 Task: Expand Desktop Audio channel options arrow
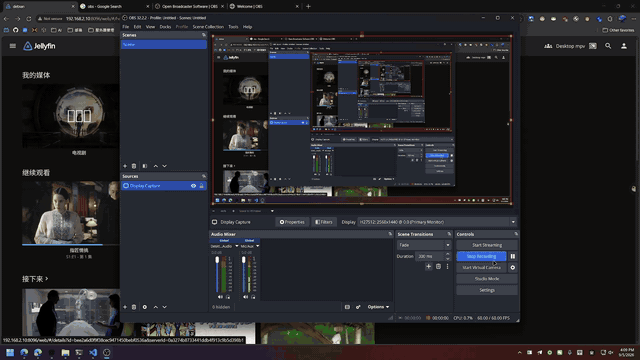237,246
